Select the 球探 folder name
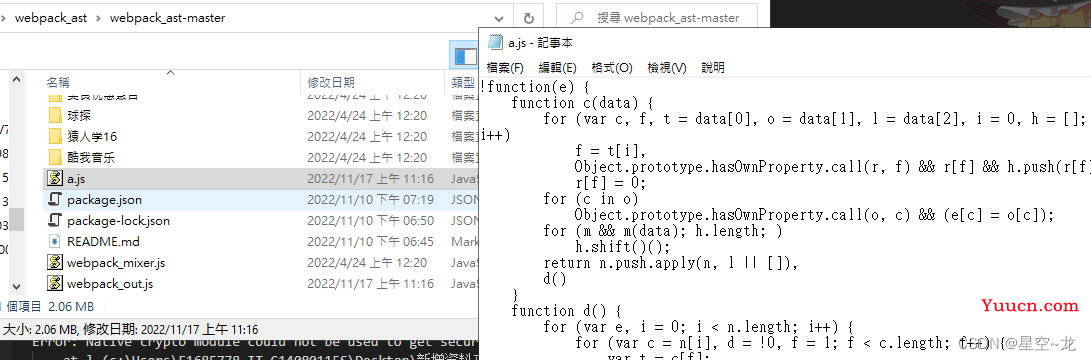Image resolution: width=1091 pixels, height=360 pixels. tap(79, 116)
